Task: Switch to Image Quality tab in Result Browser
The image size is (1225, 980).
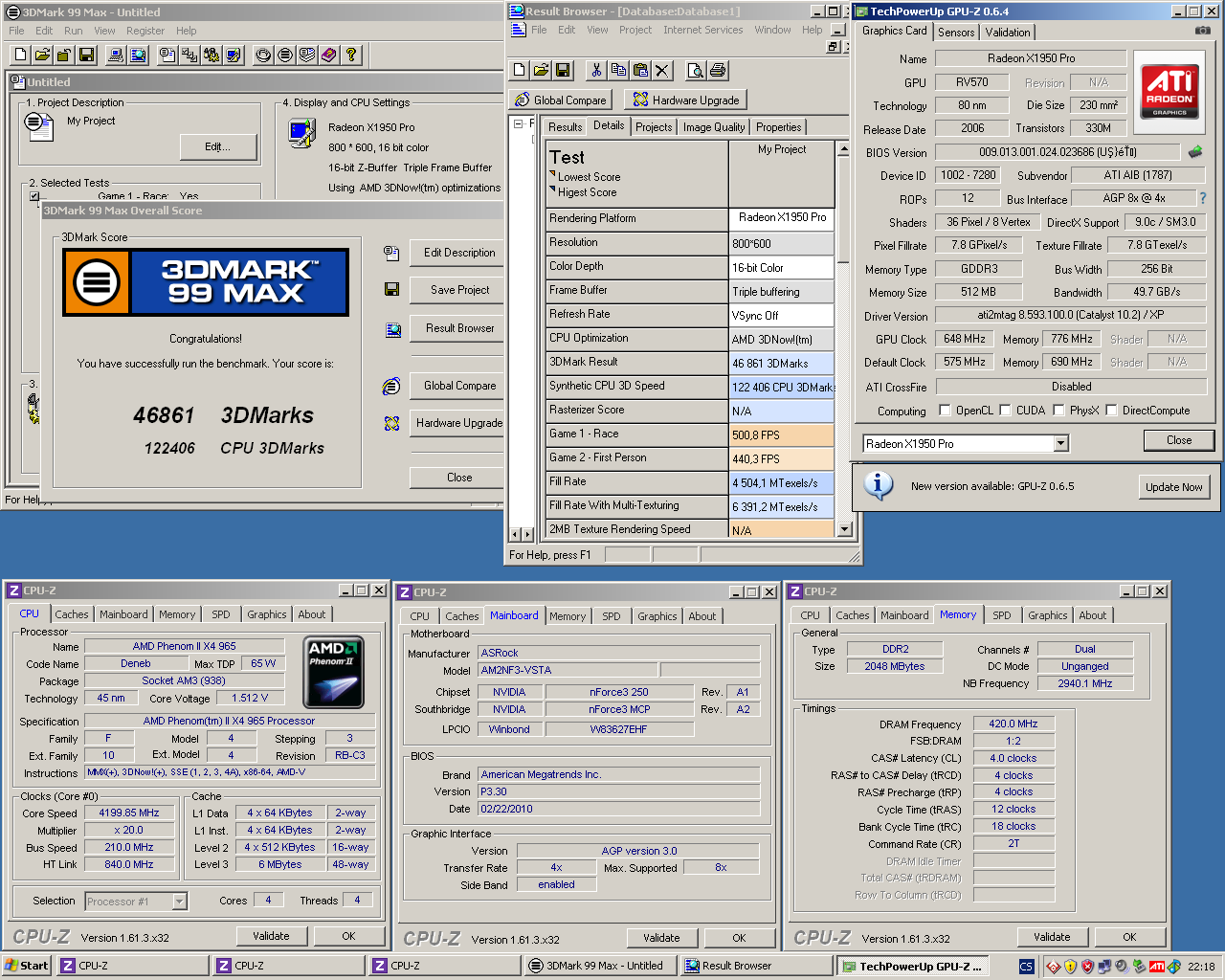Action: pyautogui.click(x=714, y=126)
